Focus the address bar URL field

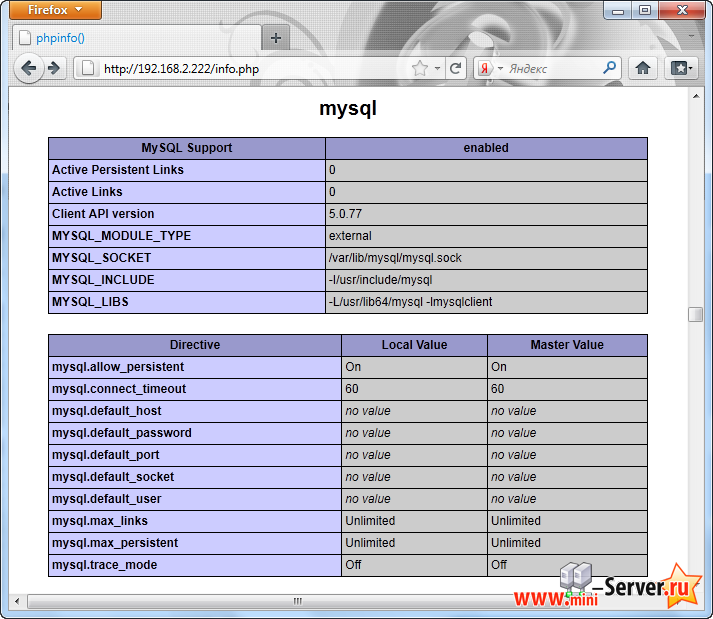click(257, 69)
